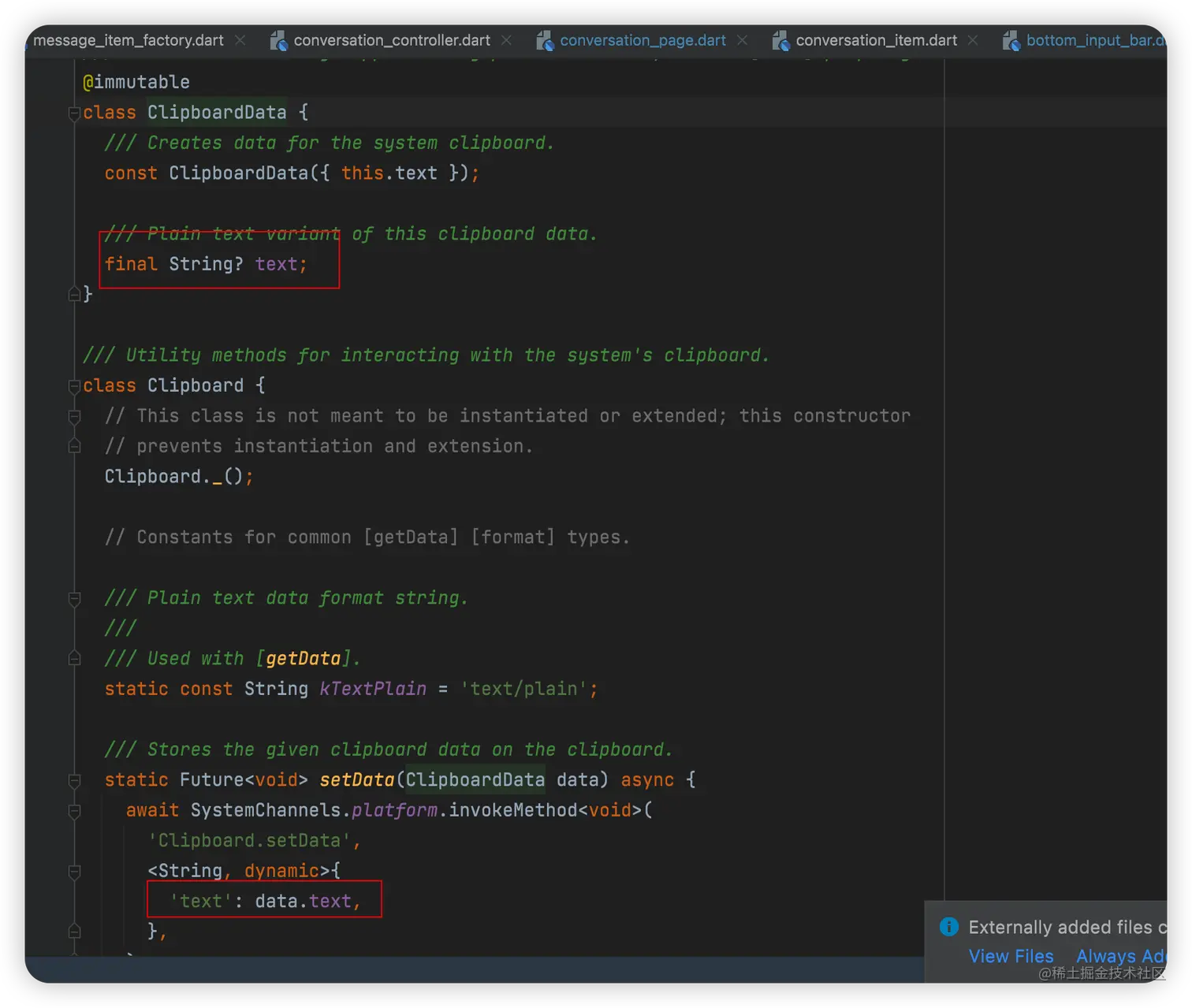1192x1008 pixels.
Task: Close the message_item_factory.dart tab
Action: coord(240,40)
